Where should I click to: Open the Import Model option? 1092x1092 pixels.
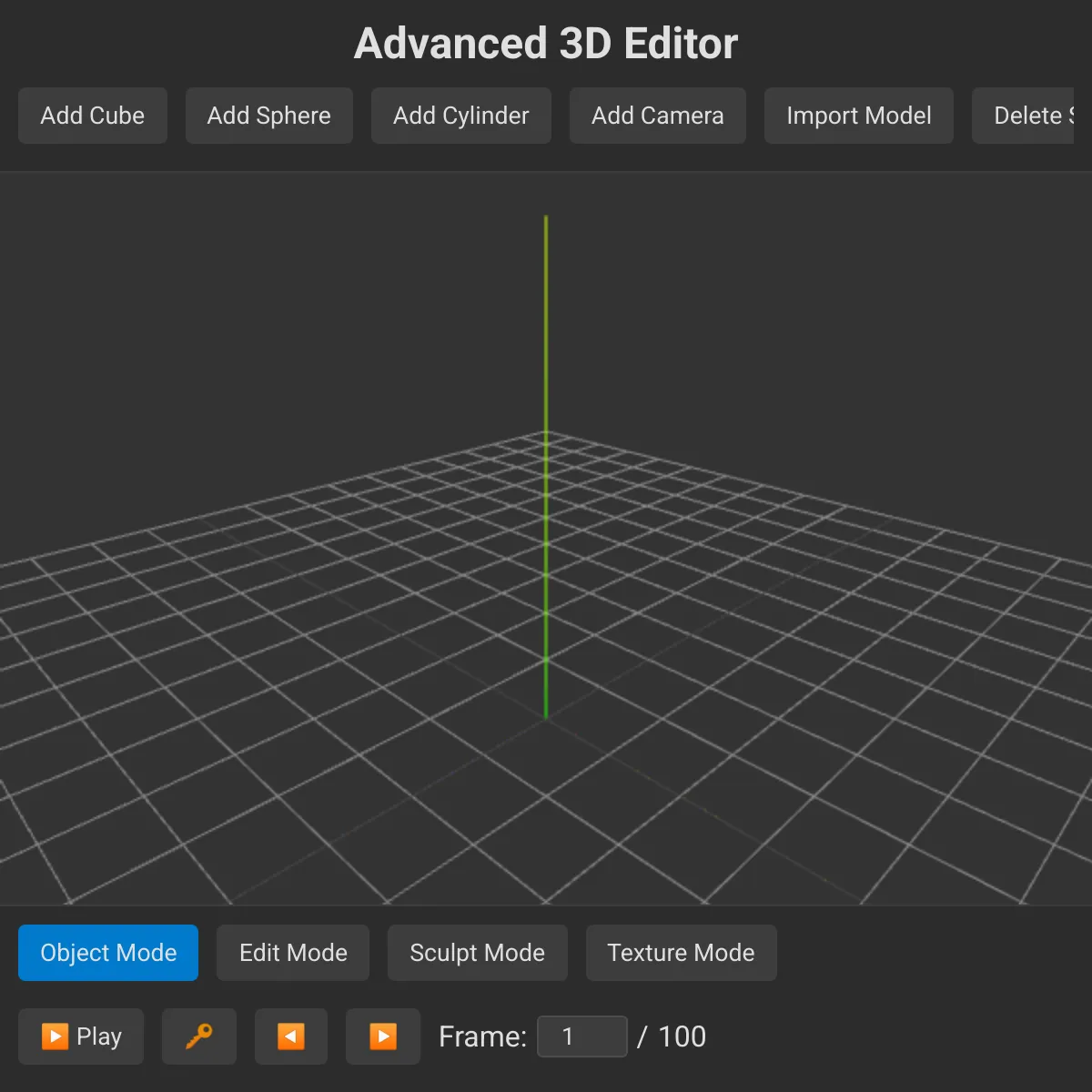tap(858, 116)
